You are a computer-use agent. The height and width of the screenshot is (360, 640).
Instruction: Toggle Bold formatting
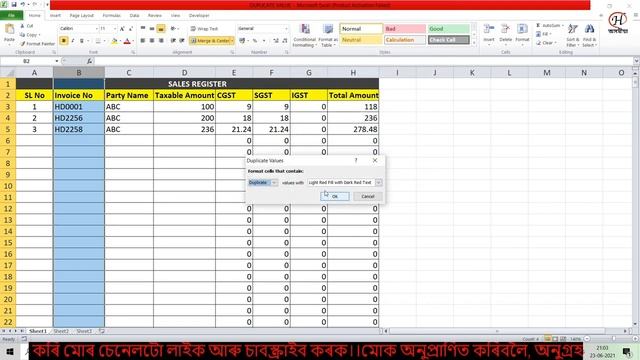click(64, 41)
